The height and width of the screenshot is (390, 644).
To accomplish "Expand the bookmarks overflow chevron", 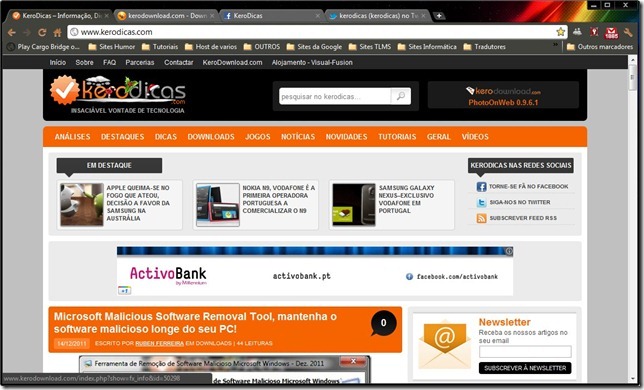I will 555,44.
